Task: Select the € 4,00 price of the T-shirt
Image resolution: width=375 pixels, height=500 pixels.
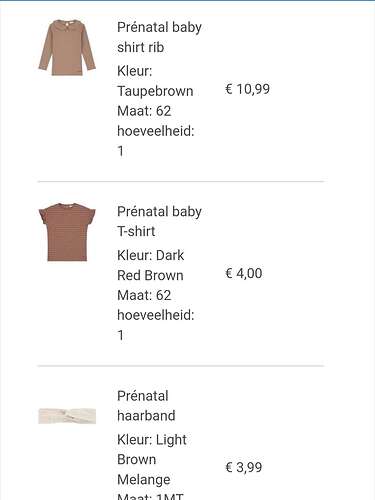Action: [x=244, y=273]
